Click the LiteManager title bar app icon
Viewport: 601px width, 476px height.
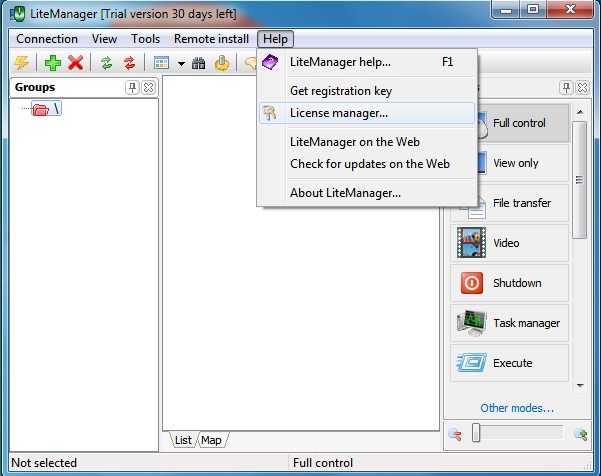pyautogui.click(x=17, y=14)
